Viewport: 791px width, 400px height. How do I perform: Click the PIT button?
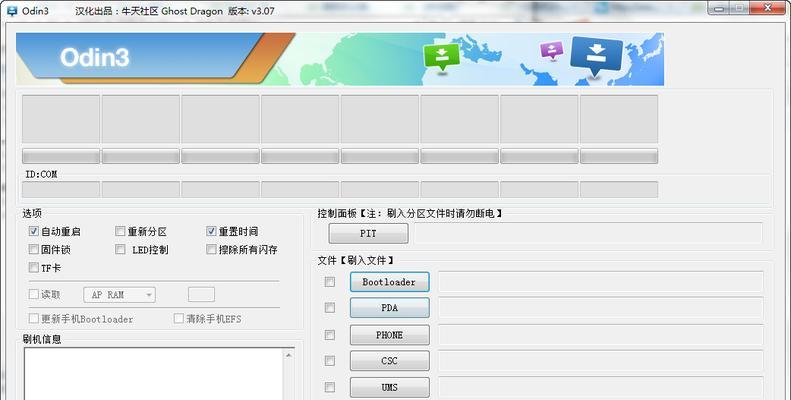(368, 234)
